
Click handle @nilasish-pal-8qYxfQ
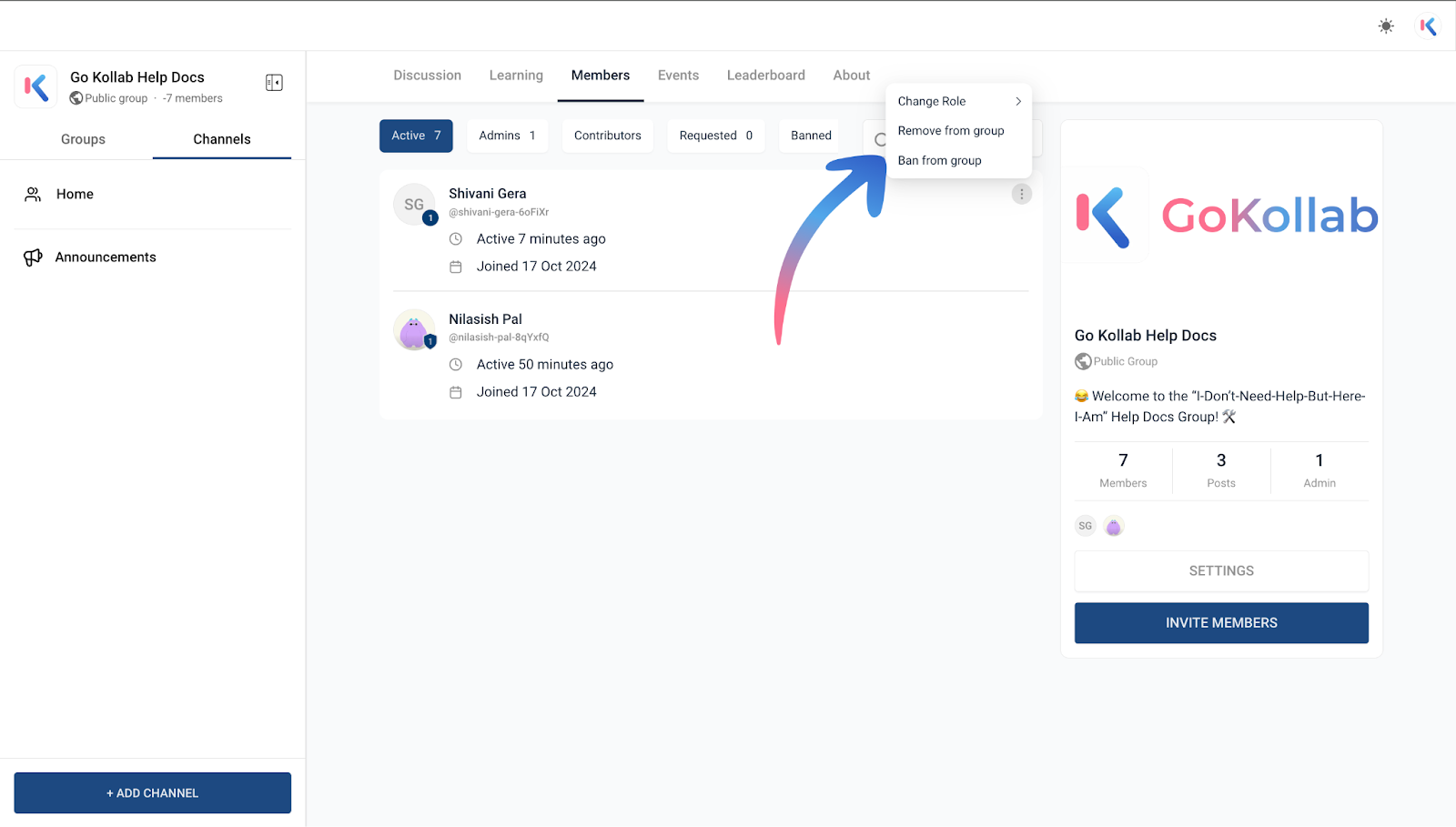[499, 338]
